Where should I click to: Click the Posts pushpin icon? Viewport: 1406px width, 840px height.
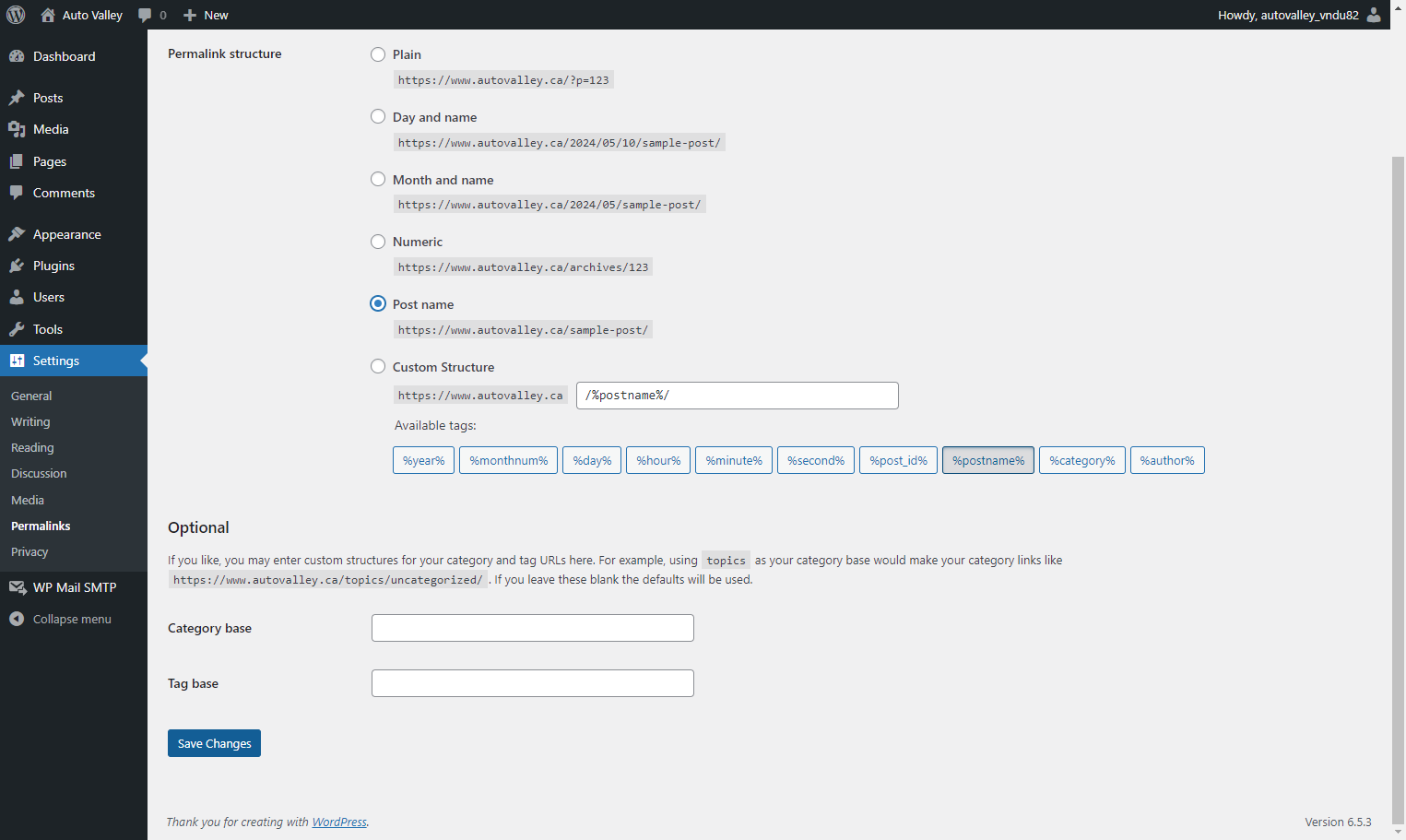click(17, 98)
